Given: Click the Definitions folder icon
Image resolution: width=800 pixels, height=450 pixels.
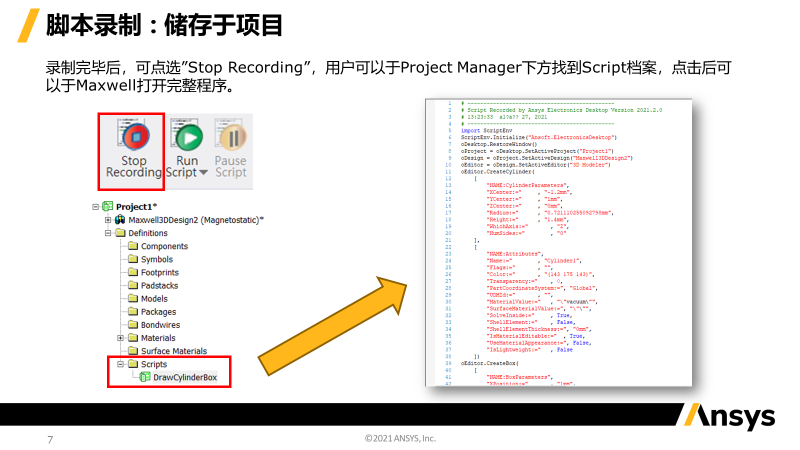Looking at the screenshot, I should [120, 233].
